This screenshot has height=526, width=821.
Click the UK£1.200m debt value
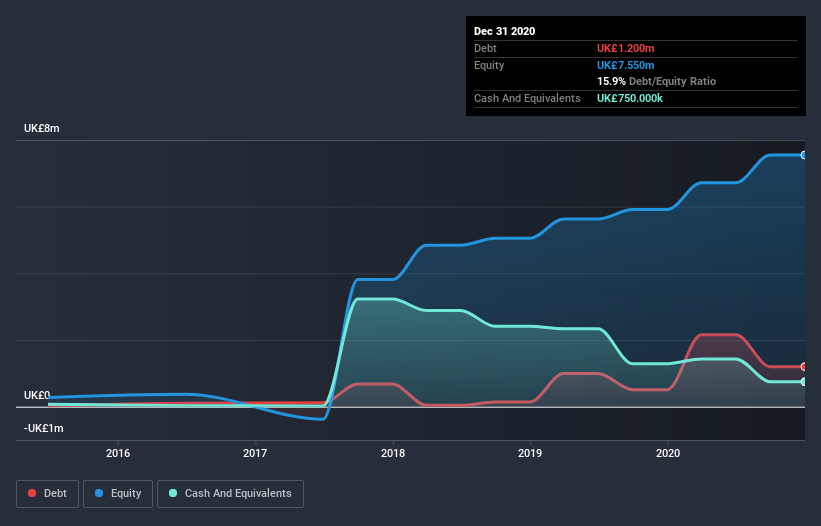pos(626,48)
